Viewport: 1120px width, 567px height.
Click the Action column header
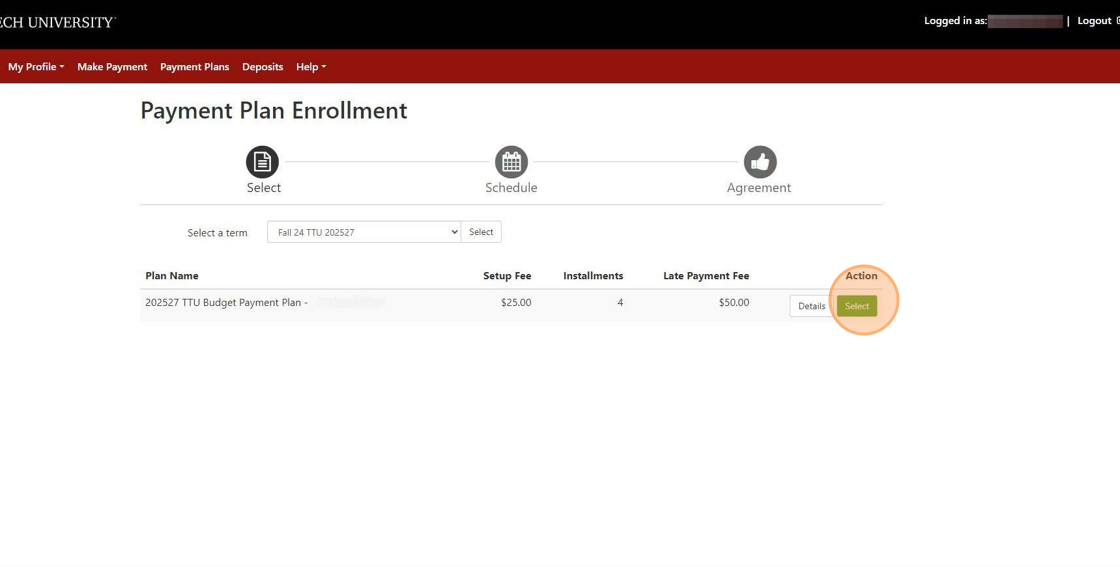pyautogui.click(x=861, y=276)
